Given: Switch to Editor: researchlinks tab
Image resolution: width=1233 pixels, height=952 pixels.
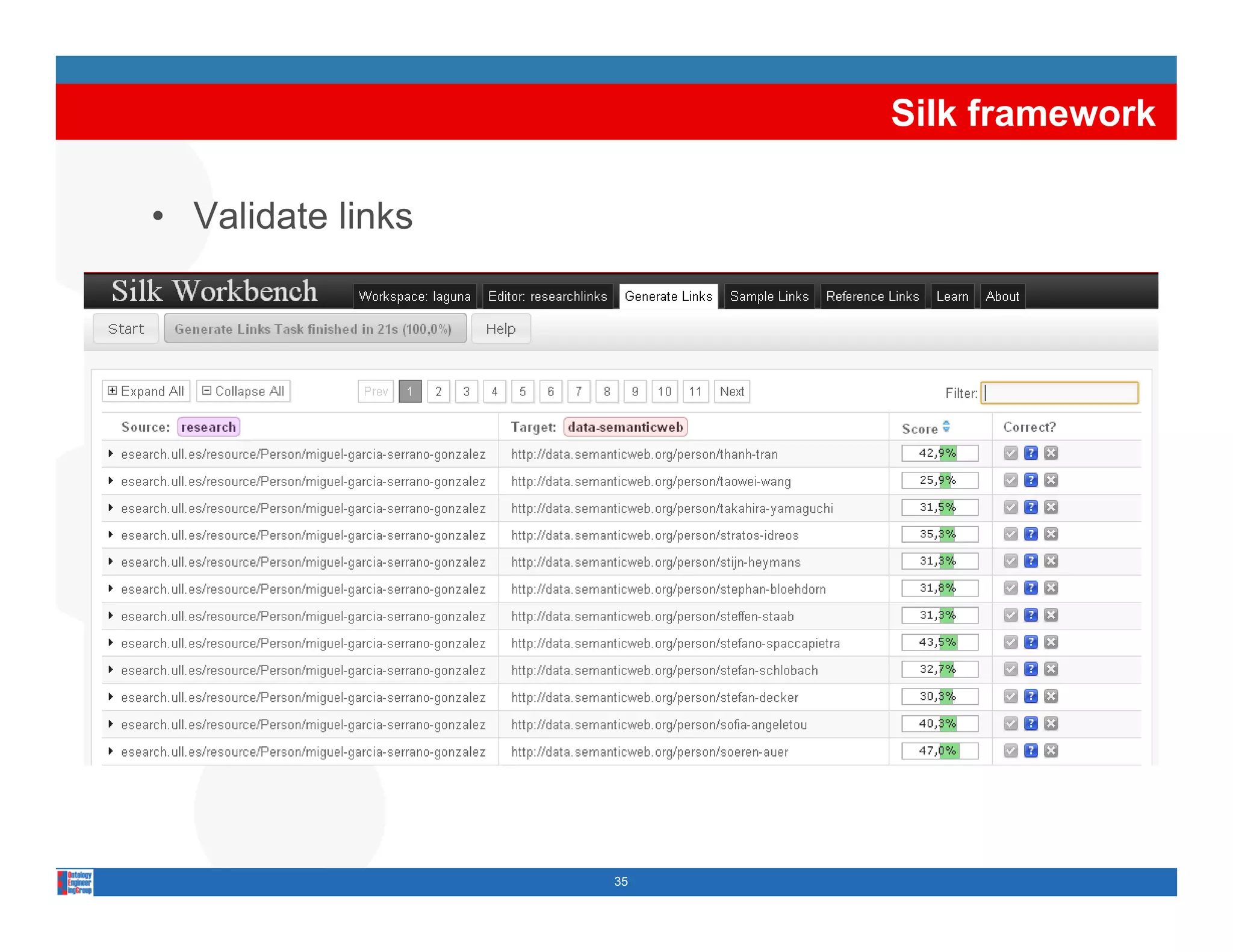Looking at the screenshot, I should (x=547, y=296).
